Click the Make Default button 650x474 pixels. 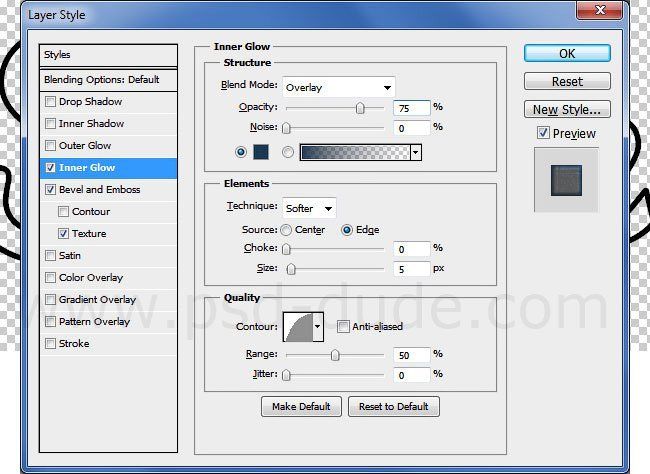[301, 406]
